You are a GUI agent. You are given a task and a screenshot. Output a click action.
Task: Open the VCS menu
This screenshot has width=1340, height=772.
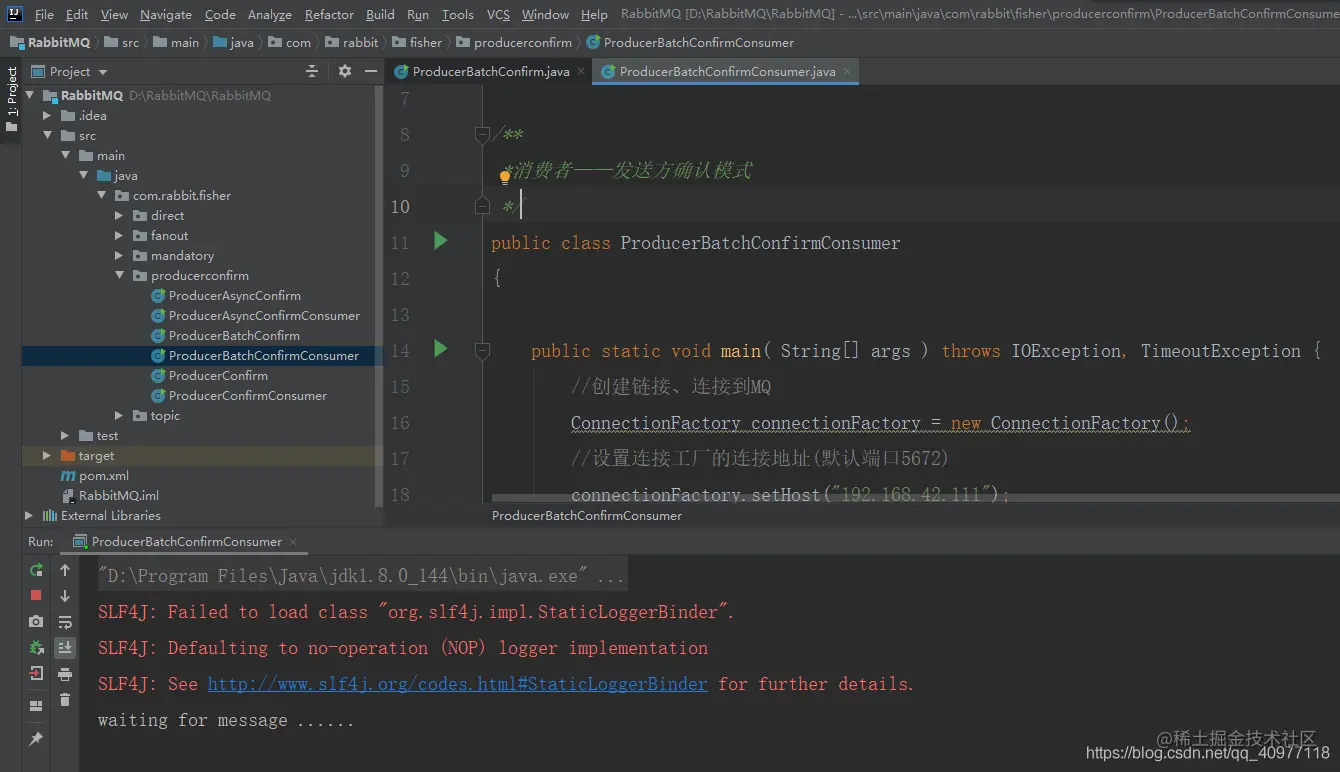click(498, 15)
